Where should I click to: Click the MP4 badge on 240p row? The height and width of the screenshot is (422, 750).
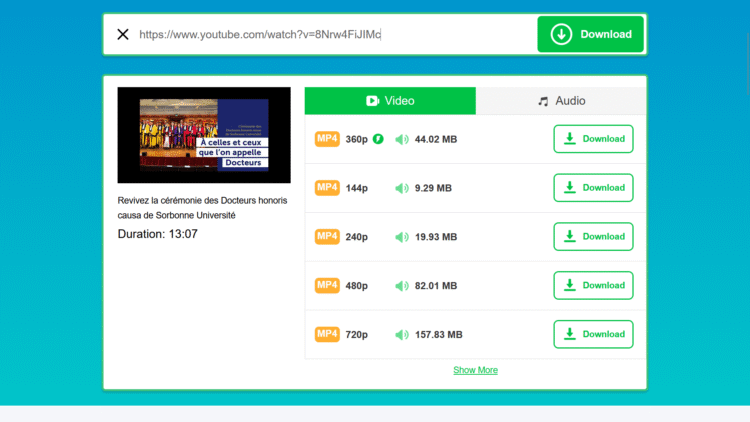[327, 236]
